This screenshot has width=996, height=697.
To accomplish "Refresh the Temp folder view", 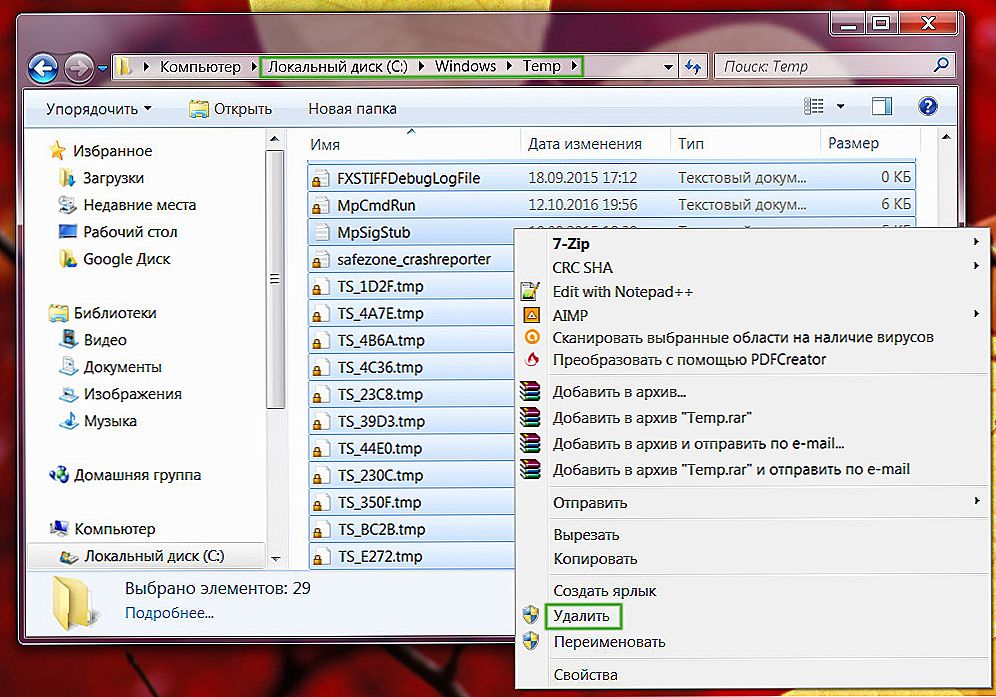I will click(x=693, y=67).
